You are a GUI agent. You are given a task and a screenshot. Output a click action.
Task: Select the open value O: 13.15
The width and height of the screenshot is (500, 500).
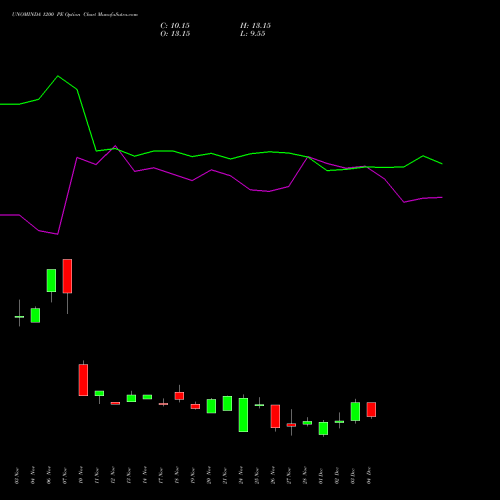(x=175, y=34)
